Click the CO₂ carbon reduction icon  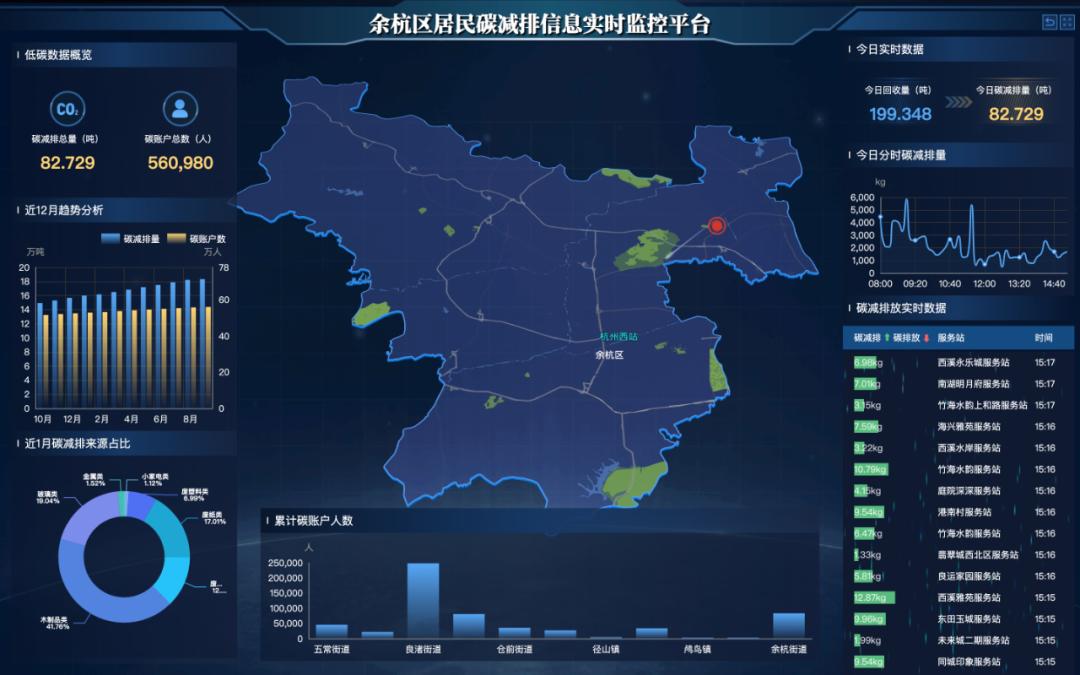point(67,109)
